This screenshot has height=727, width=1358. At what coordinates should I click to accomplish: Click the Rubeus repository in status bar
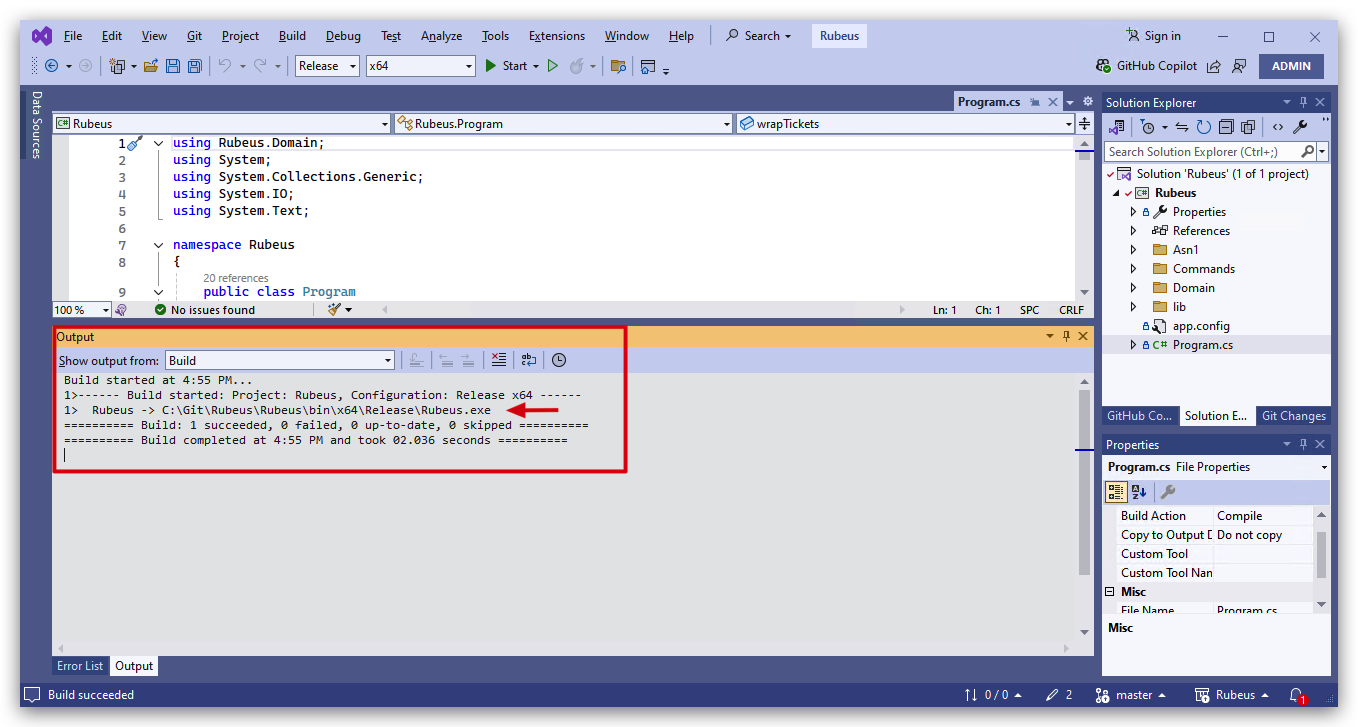pyautogui.click(x=1232, y=695)
